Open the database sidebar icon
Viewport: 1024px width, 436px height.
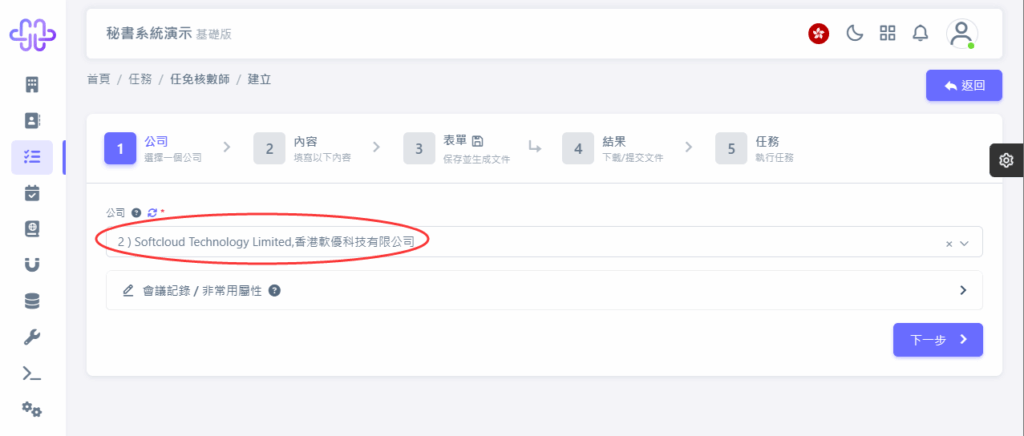click(32, 301)
